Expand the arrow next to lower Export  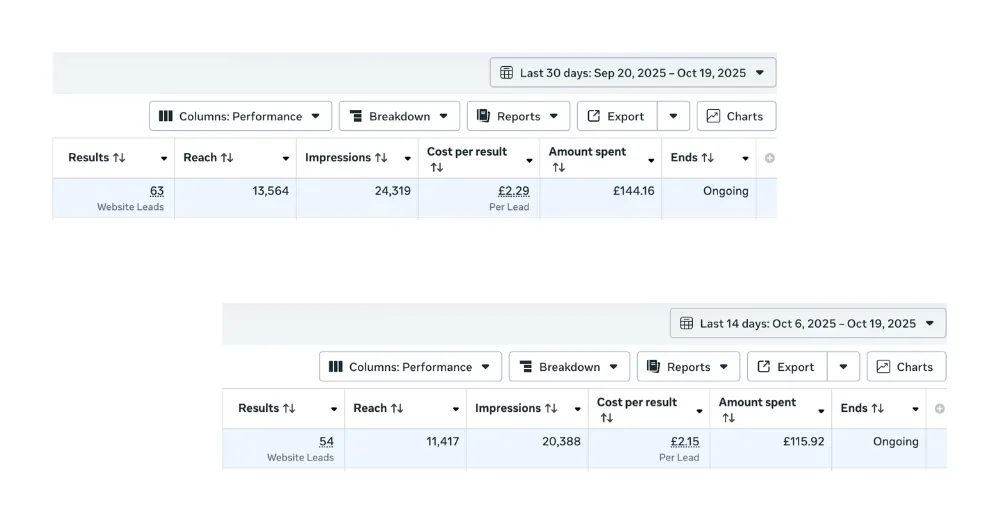click(x=843, y=367)
